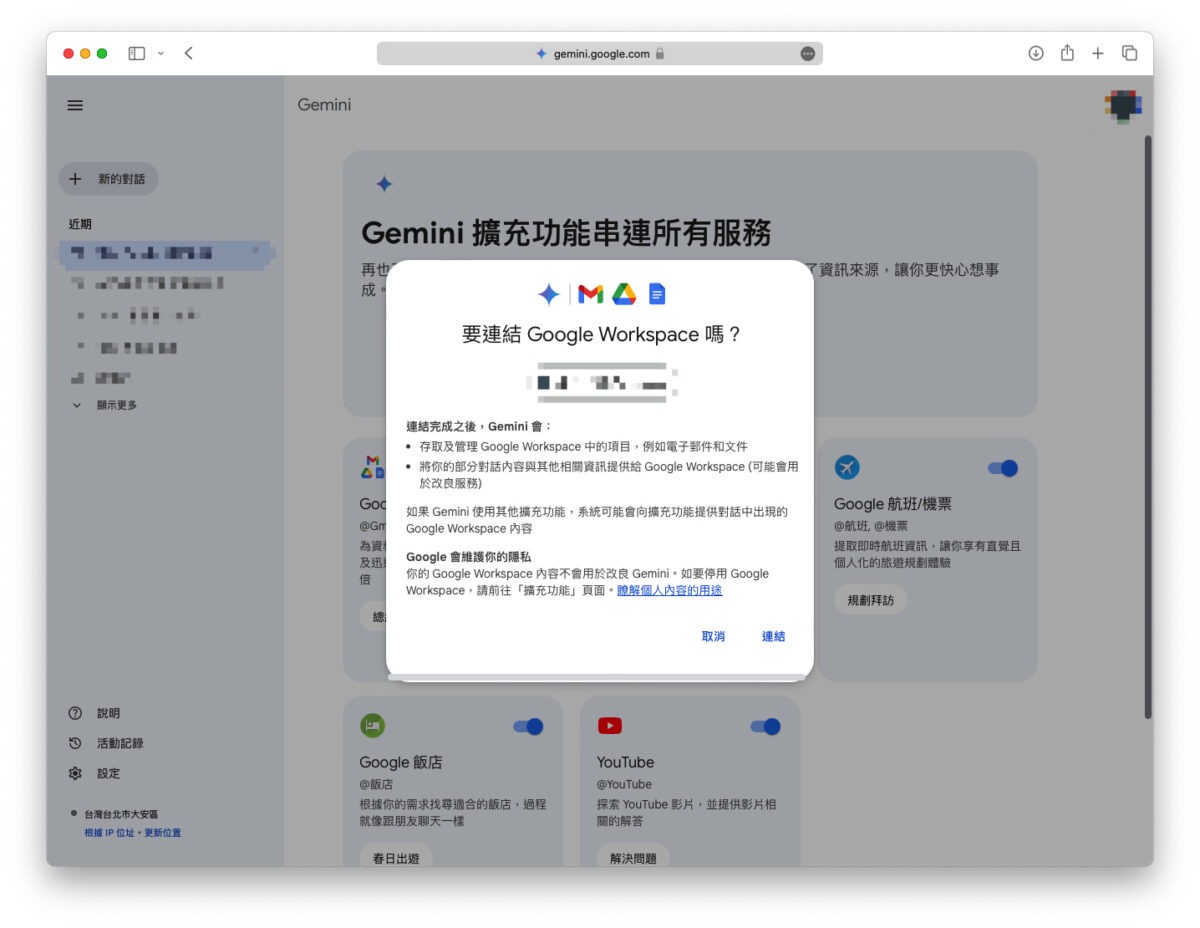Screen dimensions: 1200x928
Task: Open 瞭解個人內容的用途 link in dialog
Action: point(669,591)
